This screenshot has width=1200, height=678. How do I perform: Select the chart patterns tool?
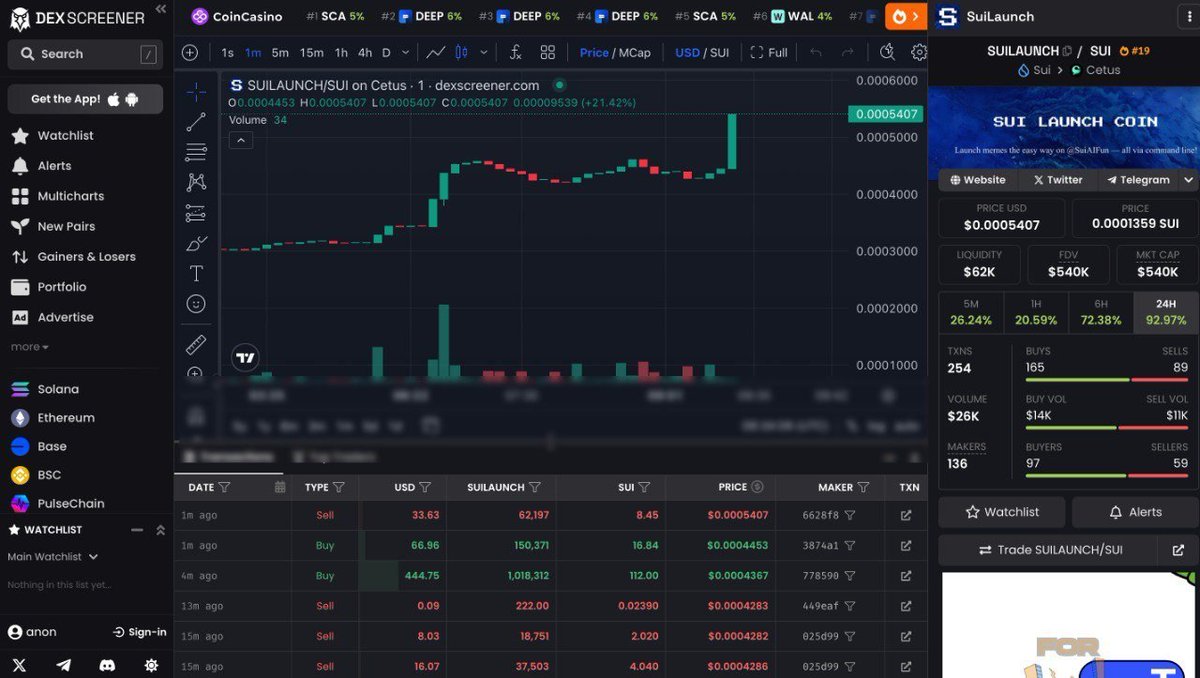tap(196, 182)
